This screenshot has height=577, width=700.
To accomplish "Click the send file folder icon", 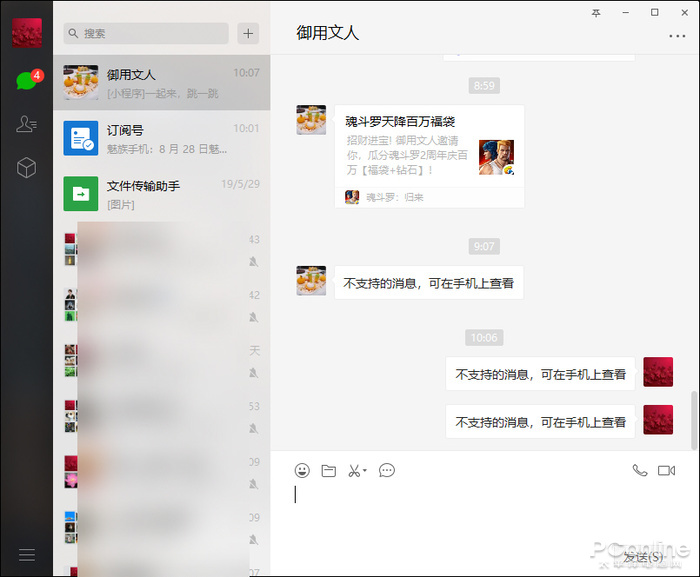I will point(329,470).
